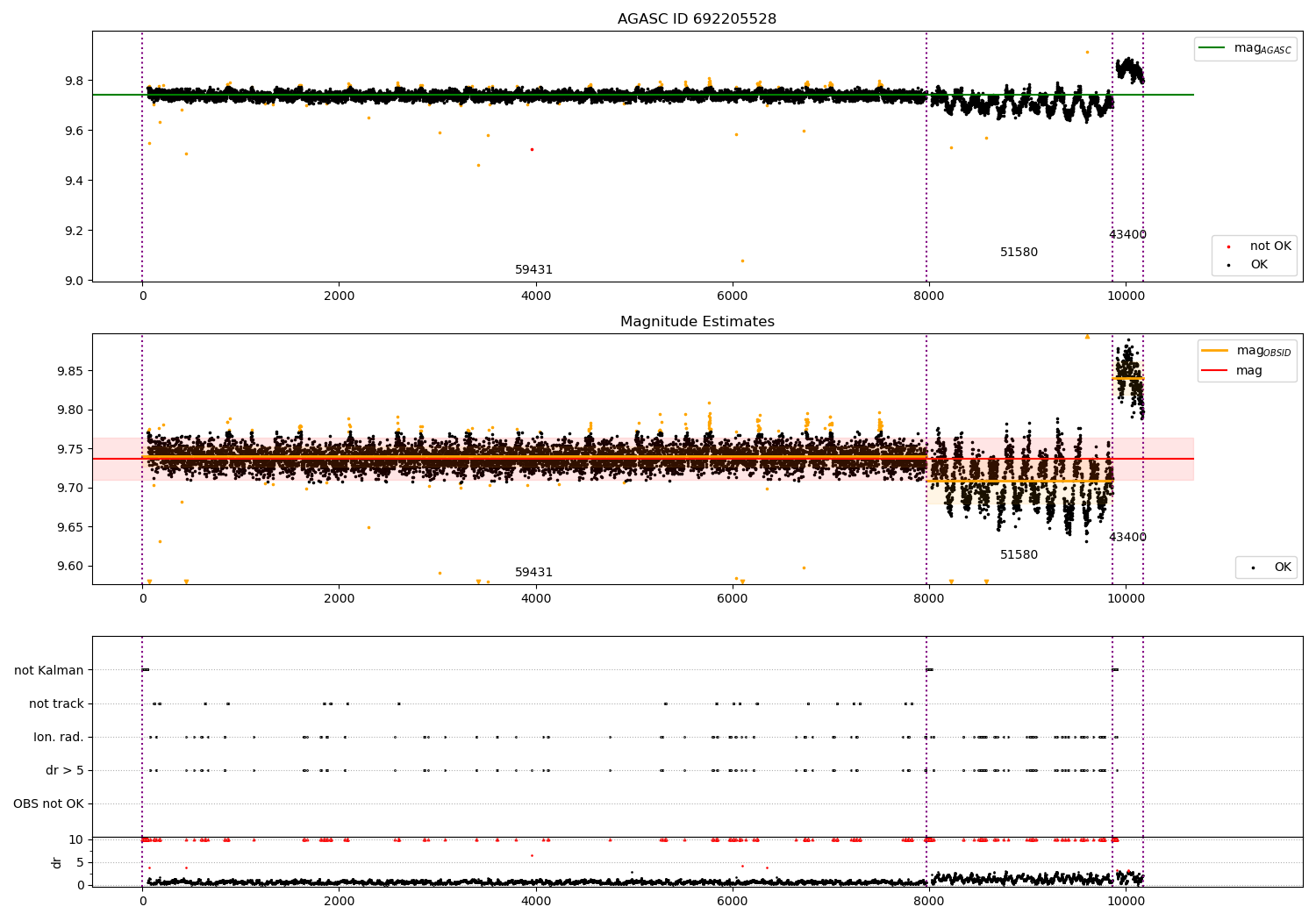Viewport: 1316px width, 921px height.
Task: Click the 'not Kalman' y-axis label
Action: click(x=49, y=670)
